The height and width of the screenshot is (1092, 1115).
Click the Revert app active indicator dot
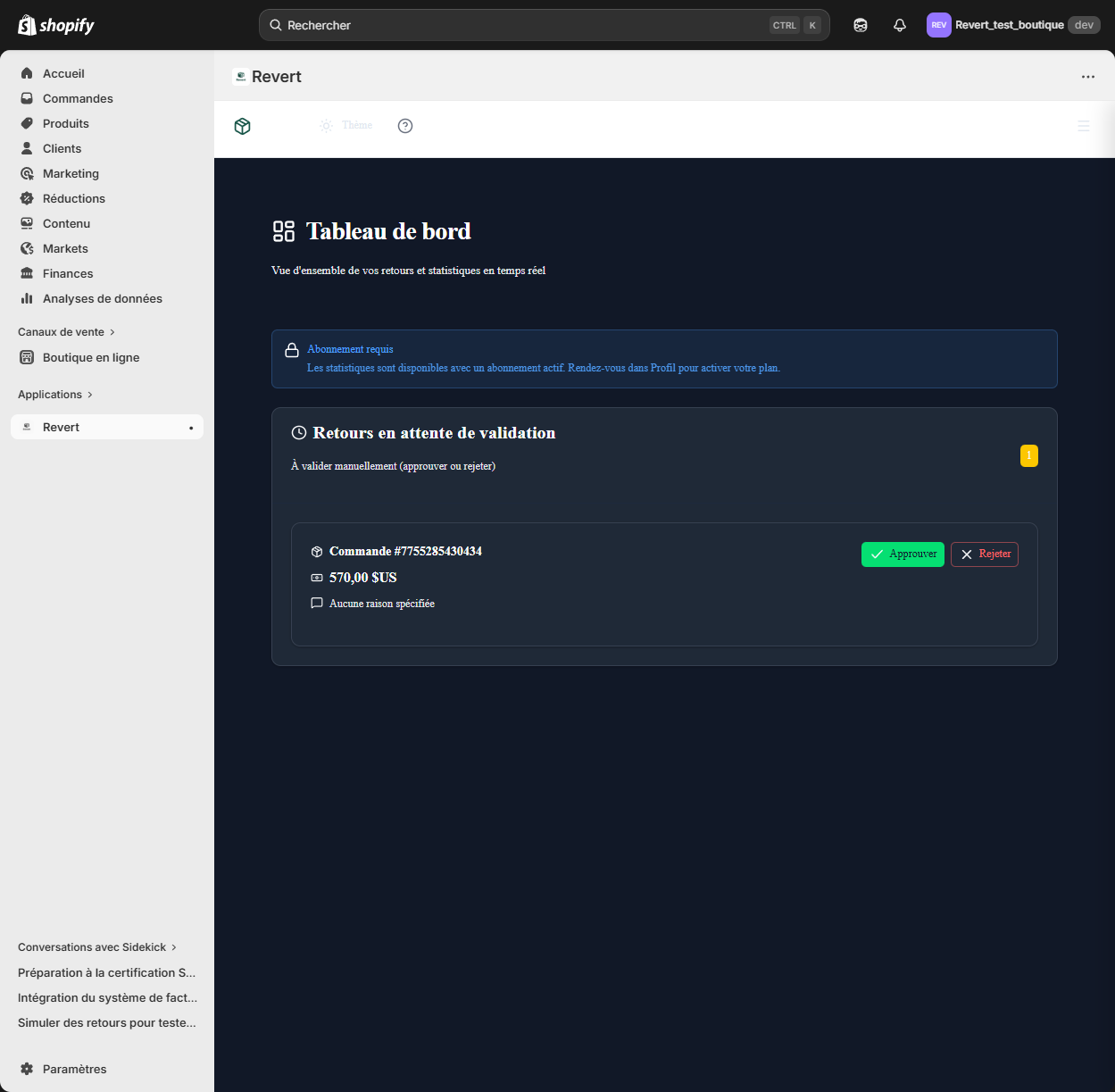click(x=191, y=427)
